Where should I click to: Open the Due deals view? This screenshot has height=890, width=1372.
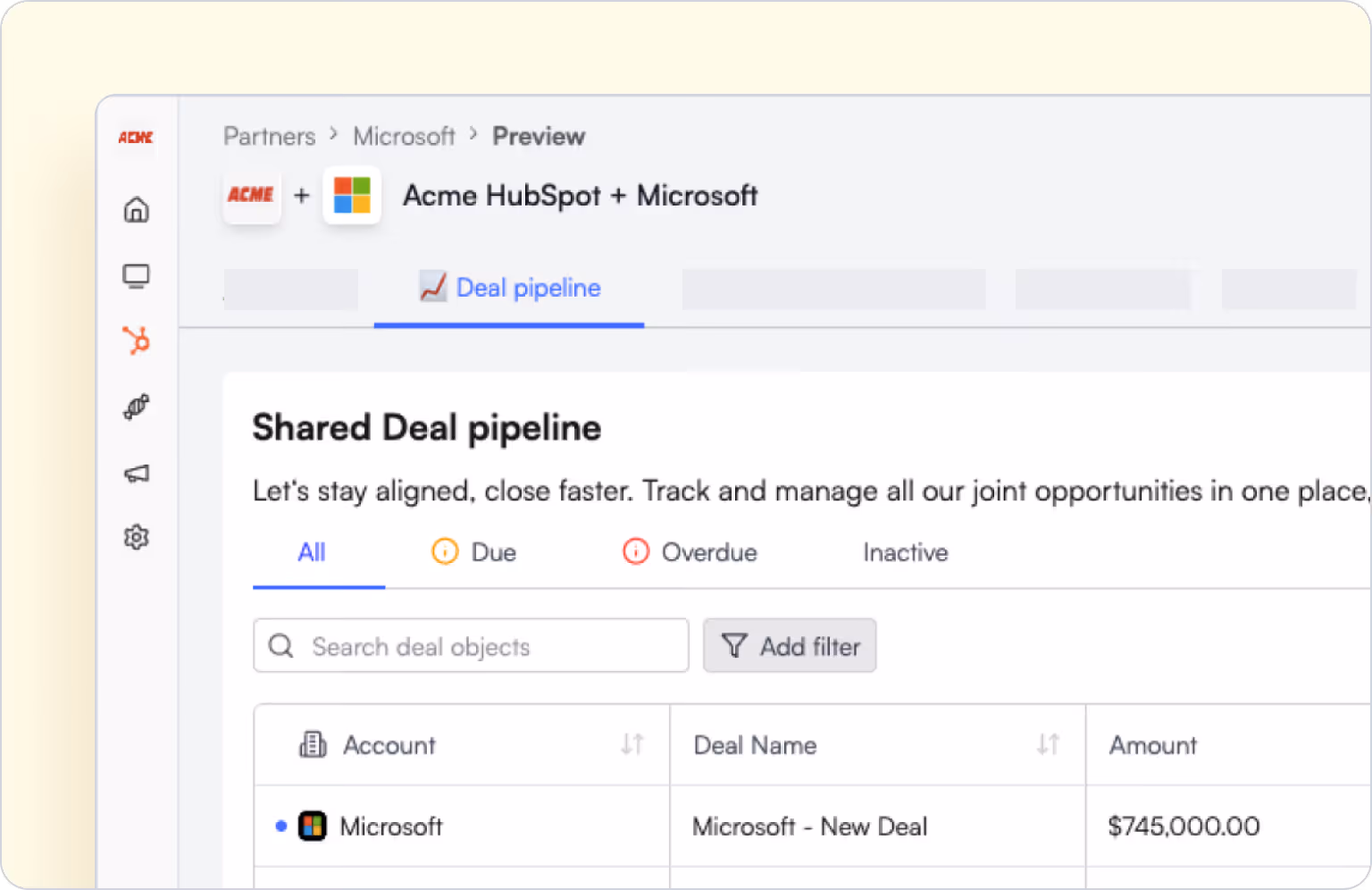(x=474, y=552)
